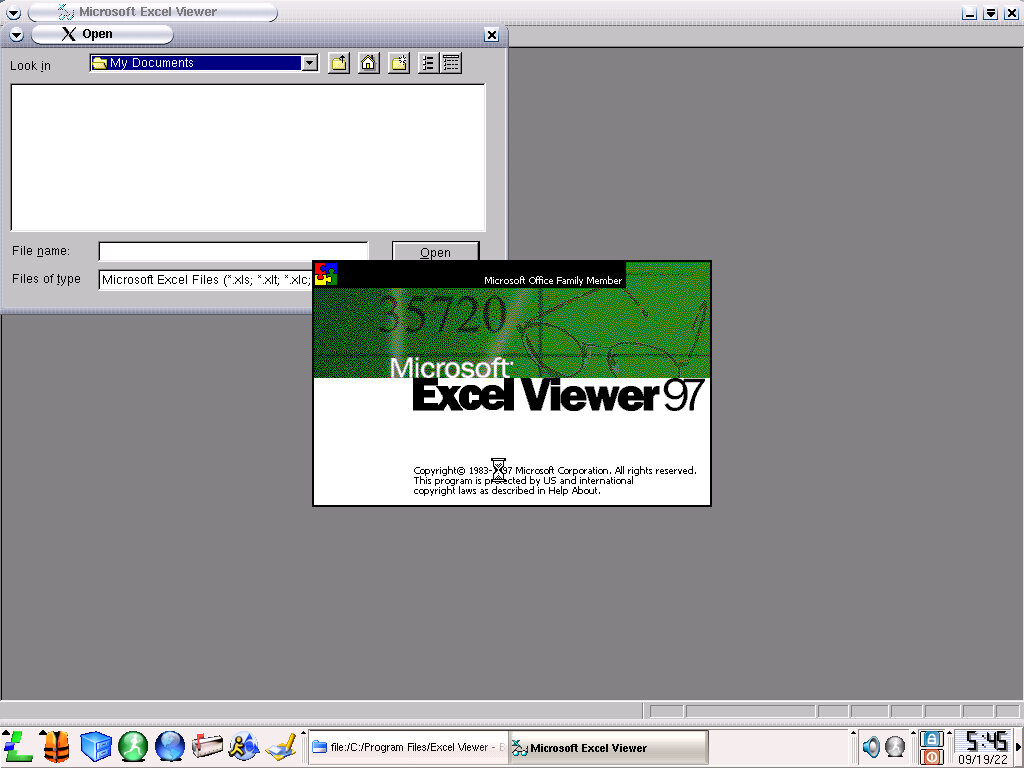Switch to the file:/C:/Program Files taskbar entry
The image size is (1024, 768).
[408, 747]
